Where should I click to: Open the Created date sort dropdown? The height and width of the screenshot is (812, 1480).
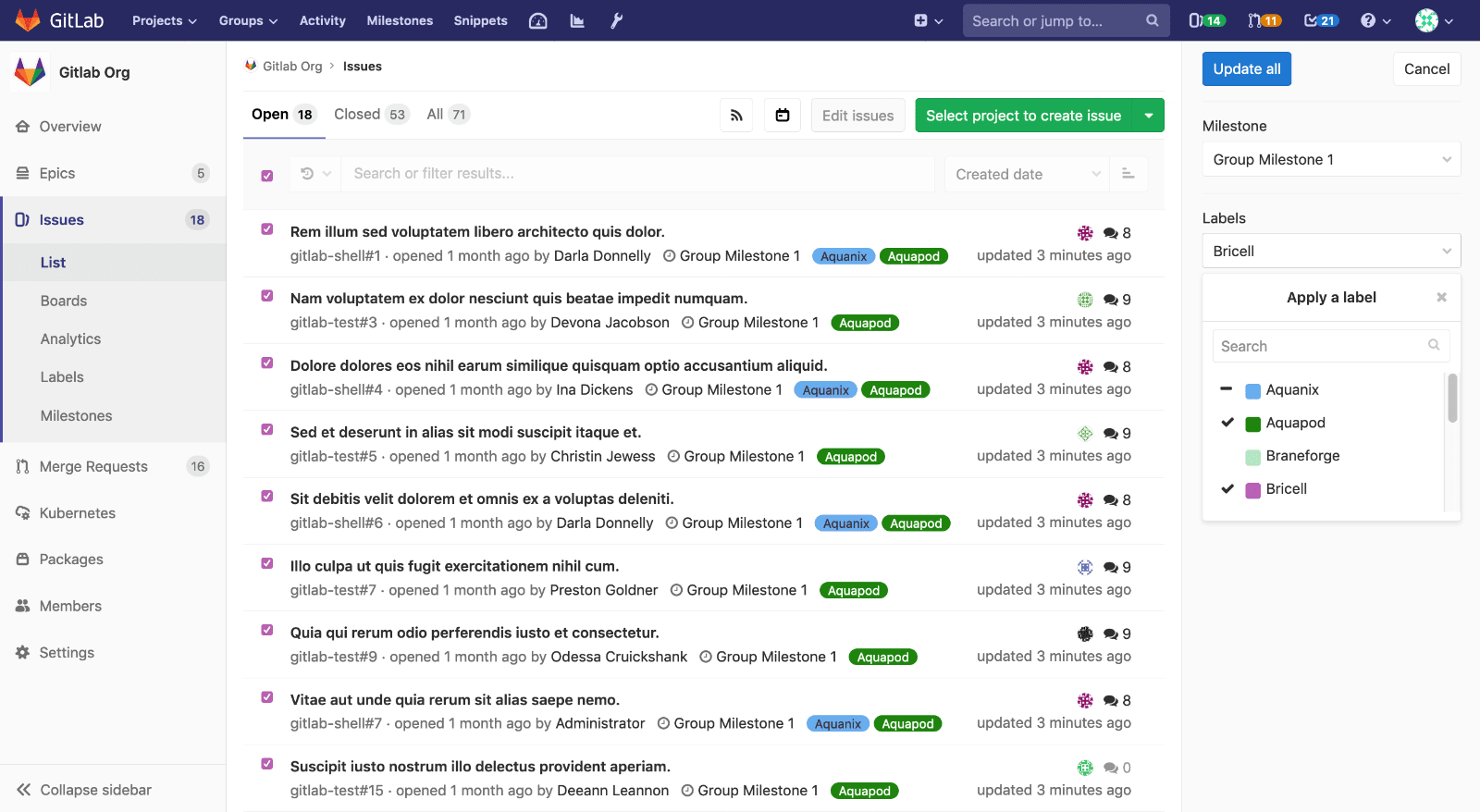[x=1027, y=174]
